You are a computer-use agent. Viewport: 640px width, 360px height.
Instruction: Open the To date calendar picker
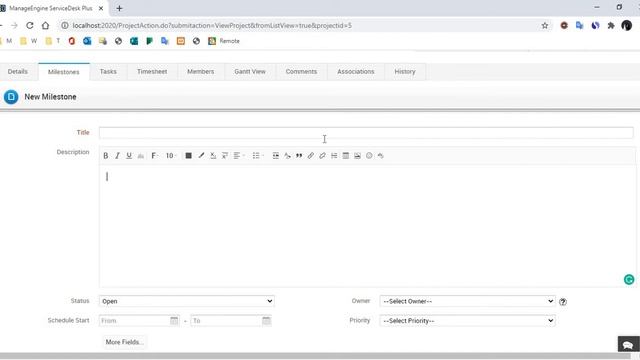click(x=267, y=321)
